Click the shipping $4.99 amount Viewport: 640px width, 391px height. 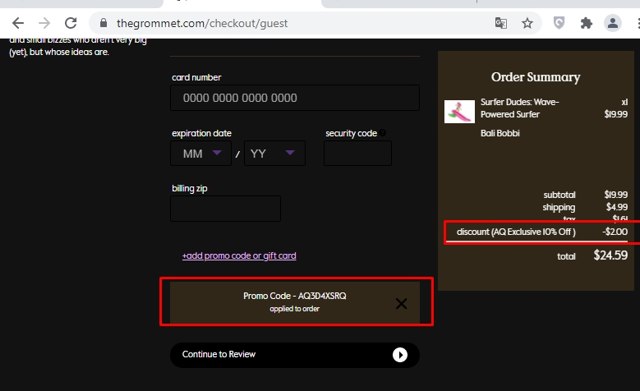tap(617, 207)
